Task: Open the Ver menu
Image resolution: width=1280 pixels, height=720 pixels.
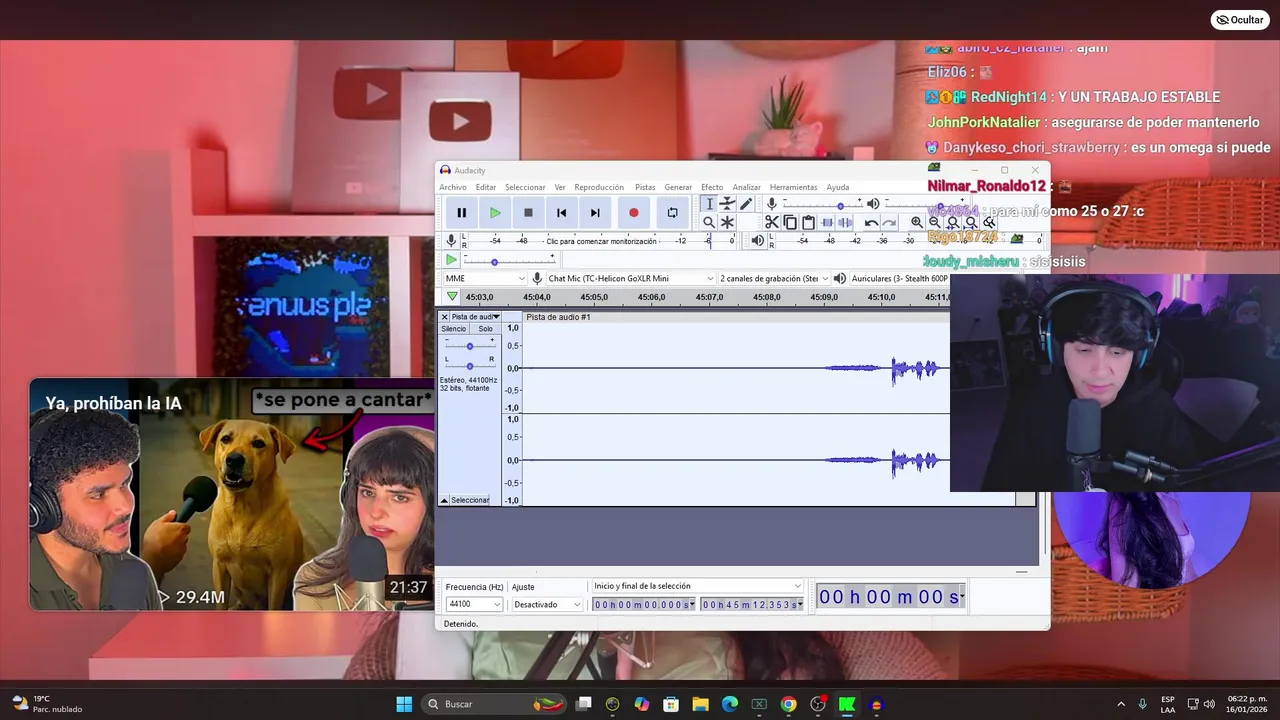Action: coord(560,187)
